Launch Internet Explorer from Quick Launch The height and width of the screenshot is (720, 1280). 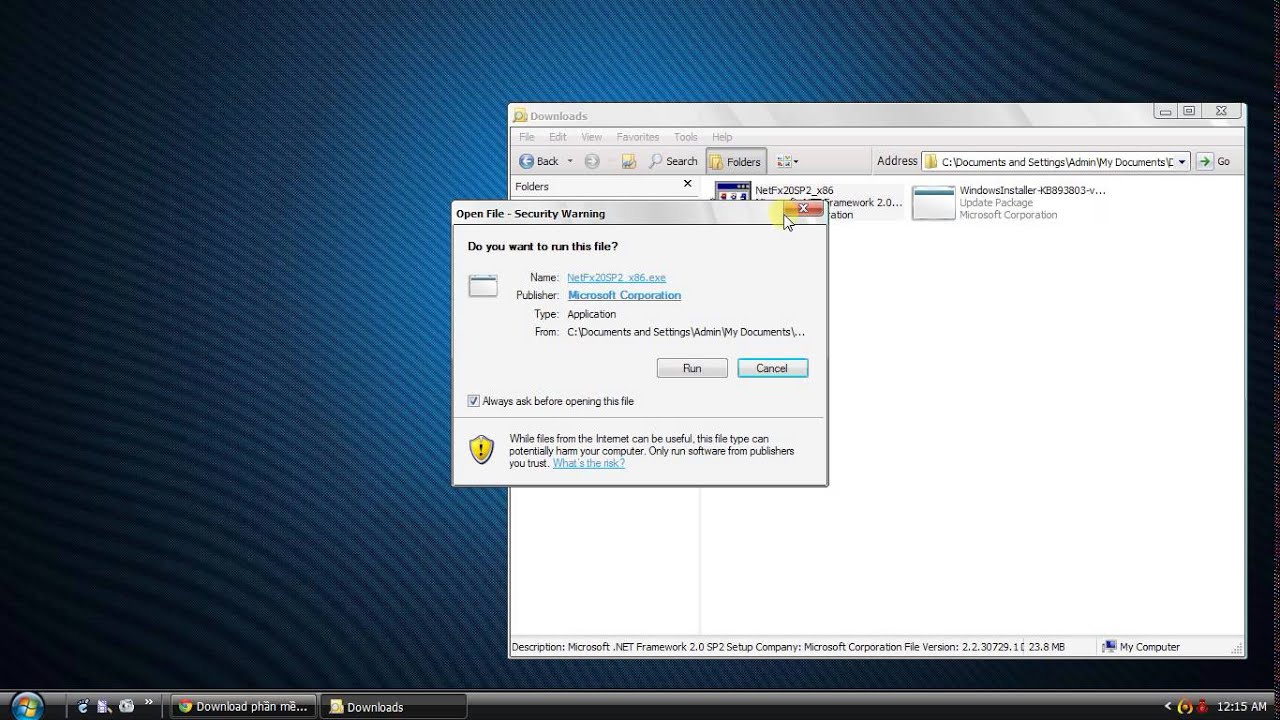(x=83, y=706)
